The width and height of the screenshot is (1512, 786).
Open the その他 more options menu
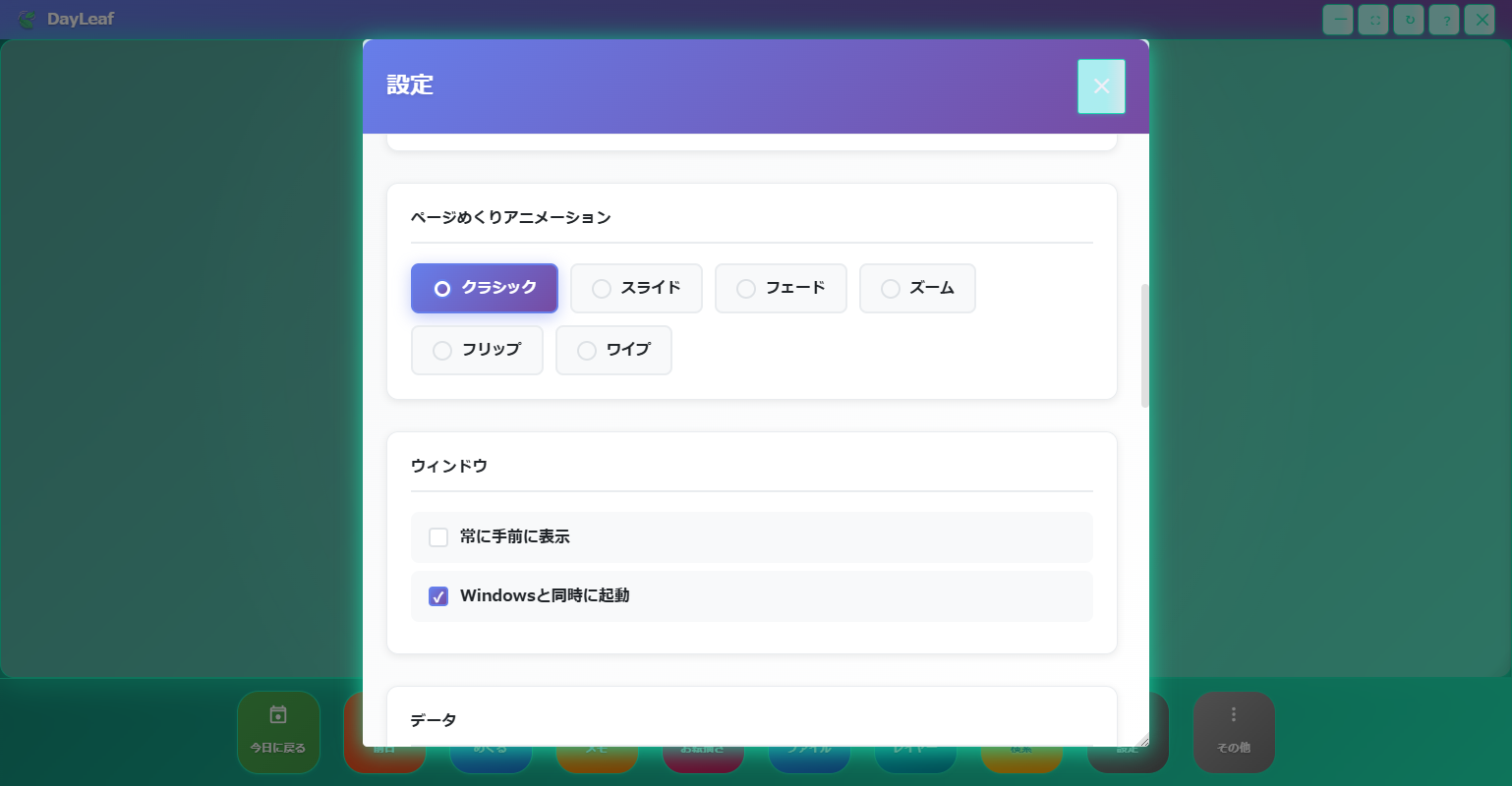point(1234,732)
